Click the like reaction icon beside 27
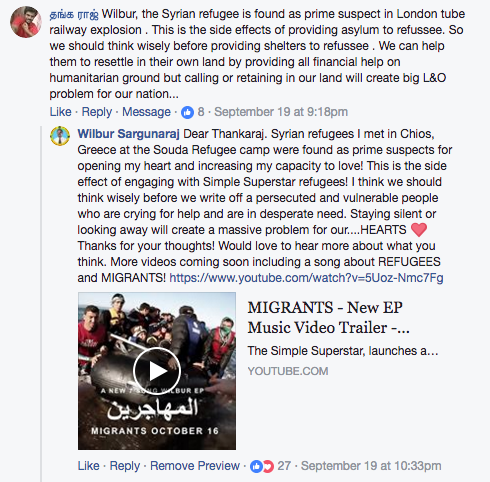This screenshot has height=482, width=490. coord(256,466)
